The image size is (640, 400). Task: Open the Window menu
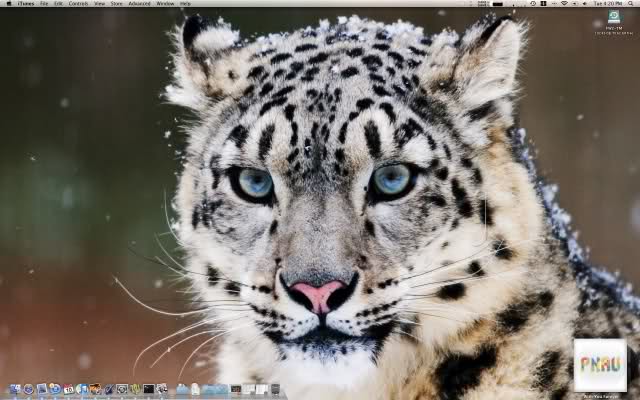(x=165, y=4)
